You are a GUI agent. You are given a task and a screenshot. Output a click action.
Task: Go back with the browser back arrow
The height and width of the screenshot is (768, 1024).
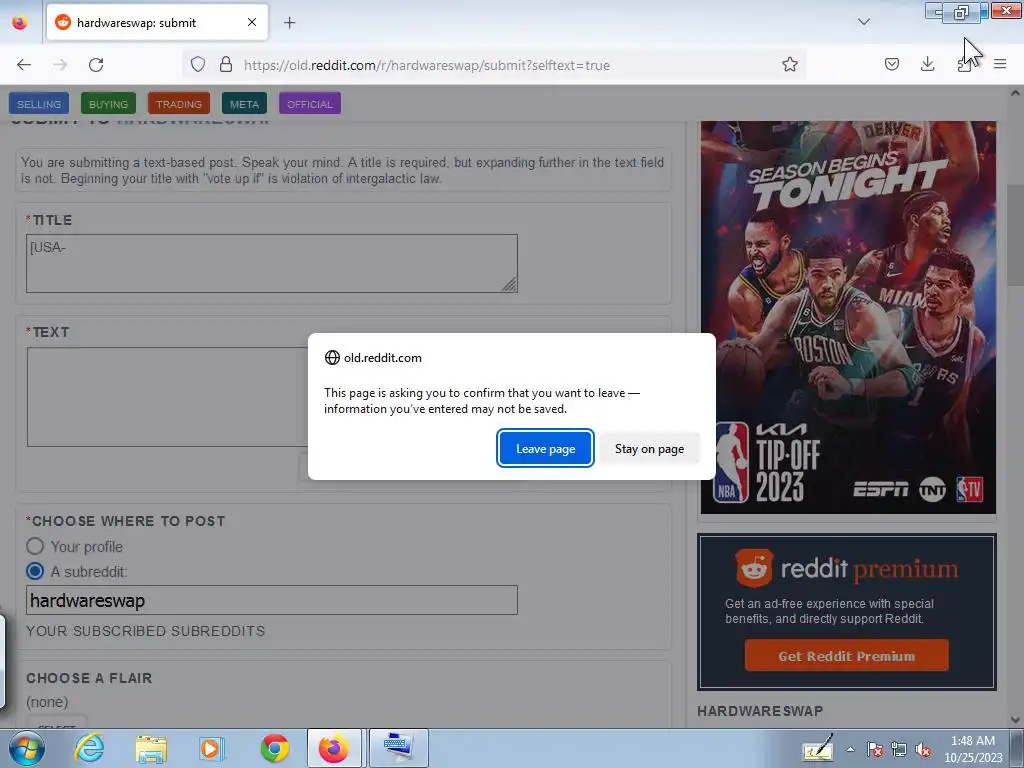(24, 65)
